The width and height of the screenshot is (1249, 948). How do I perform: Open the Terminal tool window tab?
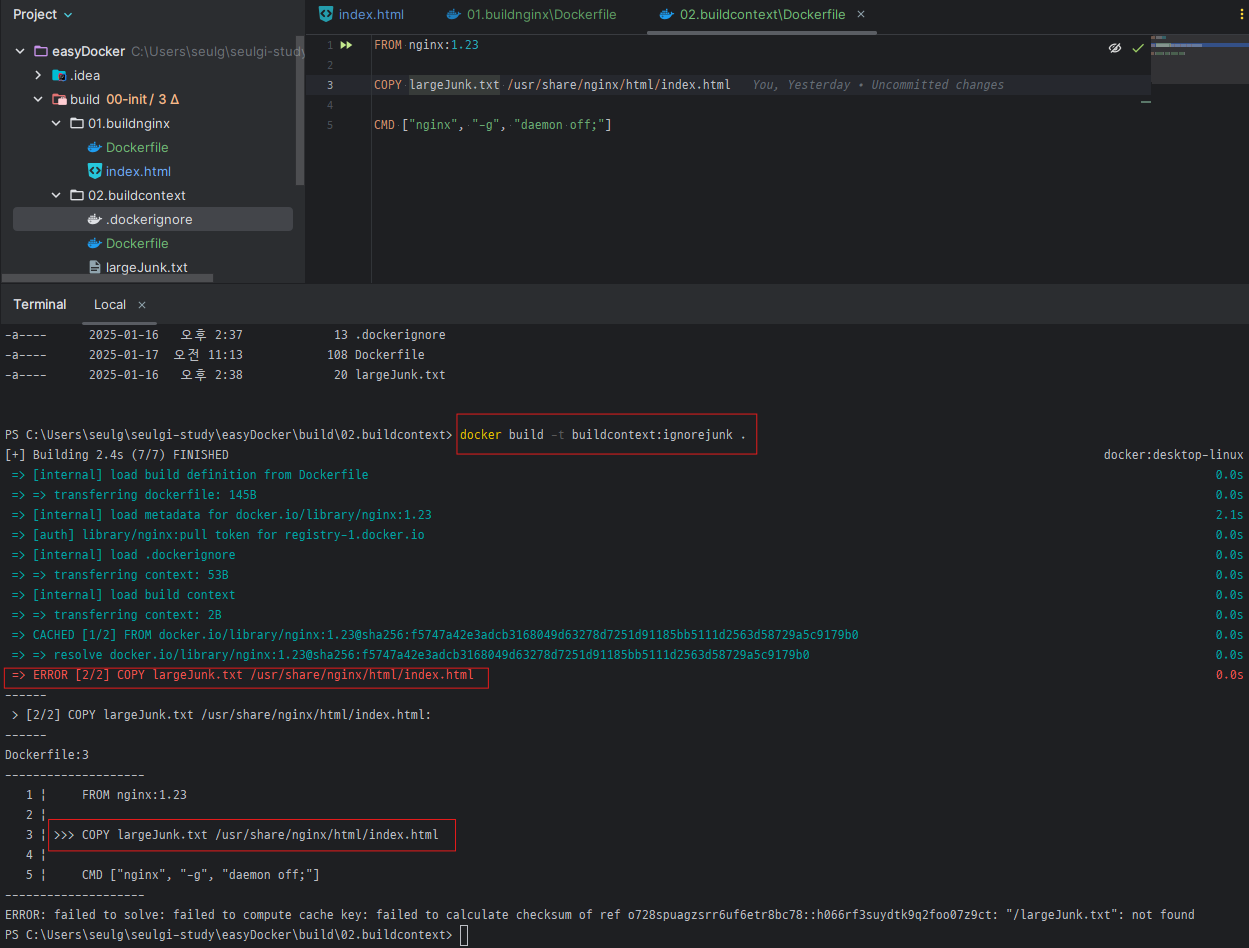40,304
